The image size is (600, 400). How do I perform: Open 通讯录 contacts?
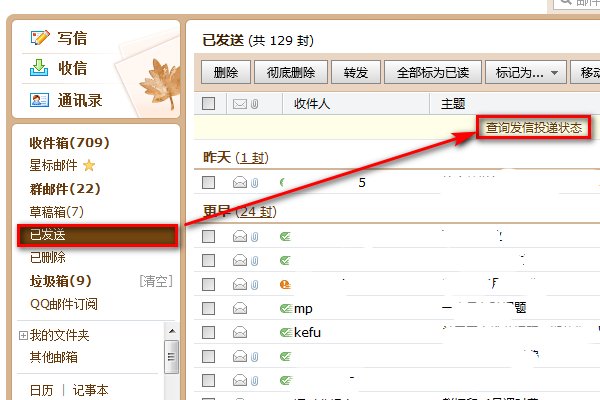pos(80,100)
